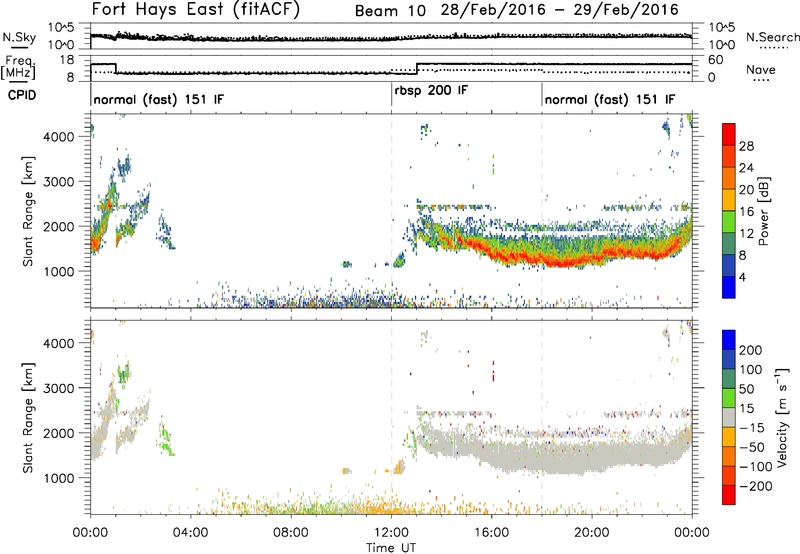Click the '4' label on Power colorbar

click(743, 278)
